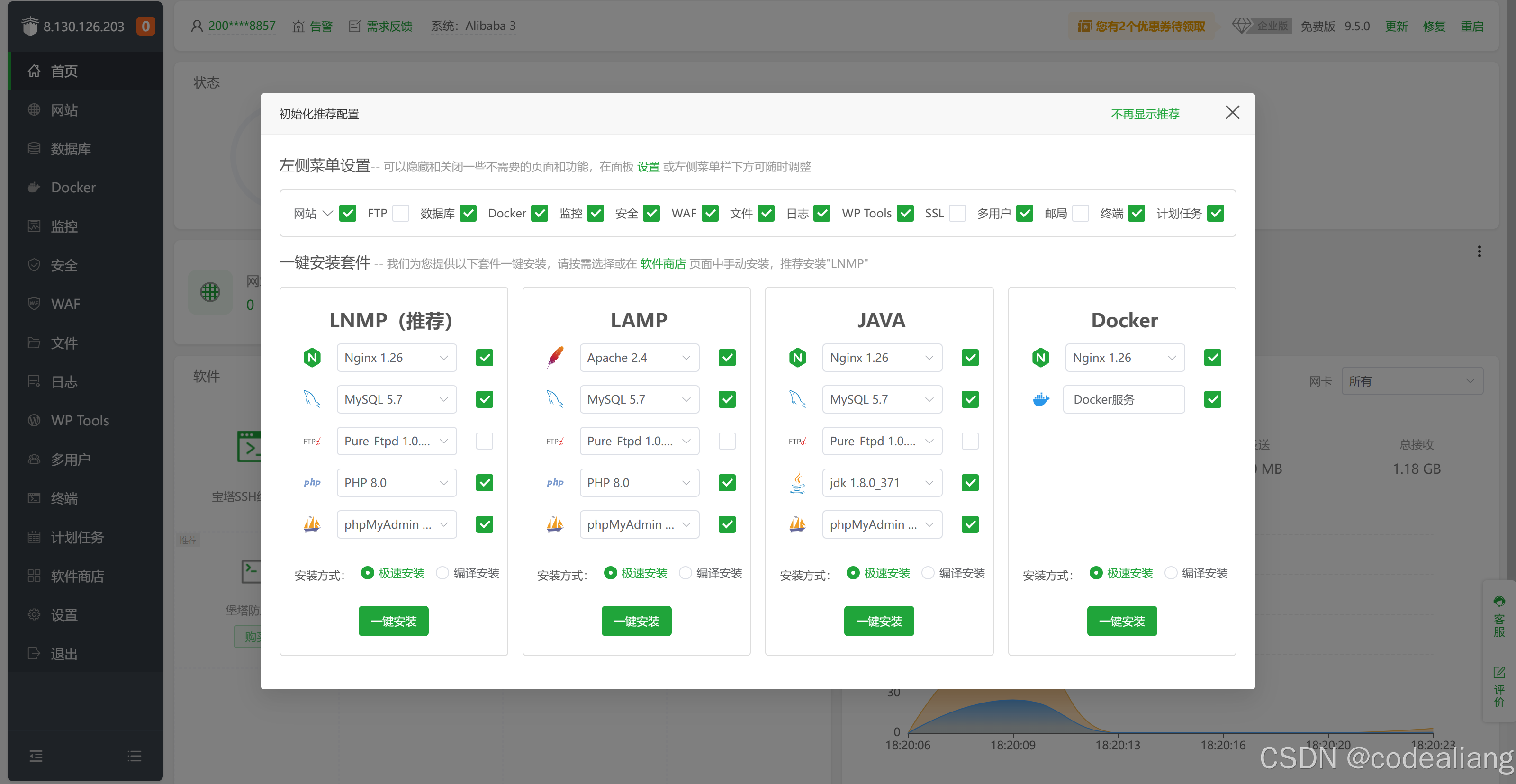Open the Nginx 1.26 dropdown in Docker panel
This screenshot has height=784, width=1516.
point(1125,357)
